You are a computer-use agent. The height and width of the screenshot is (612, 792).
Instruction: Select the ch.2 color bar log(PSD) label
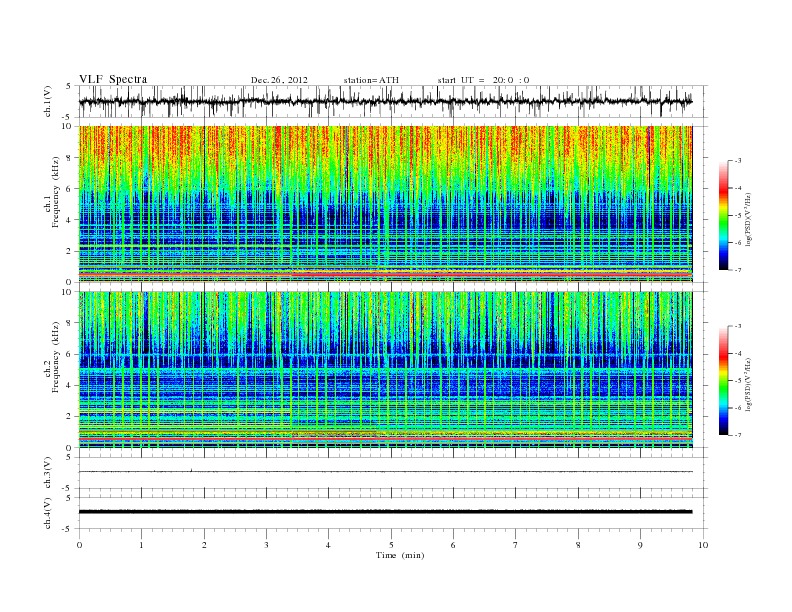coord(748,385)
